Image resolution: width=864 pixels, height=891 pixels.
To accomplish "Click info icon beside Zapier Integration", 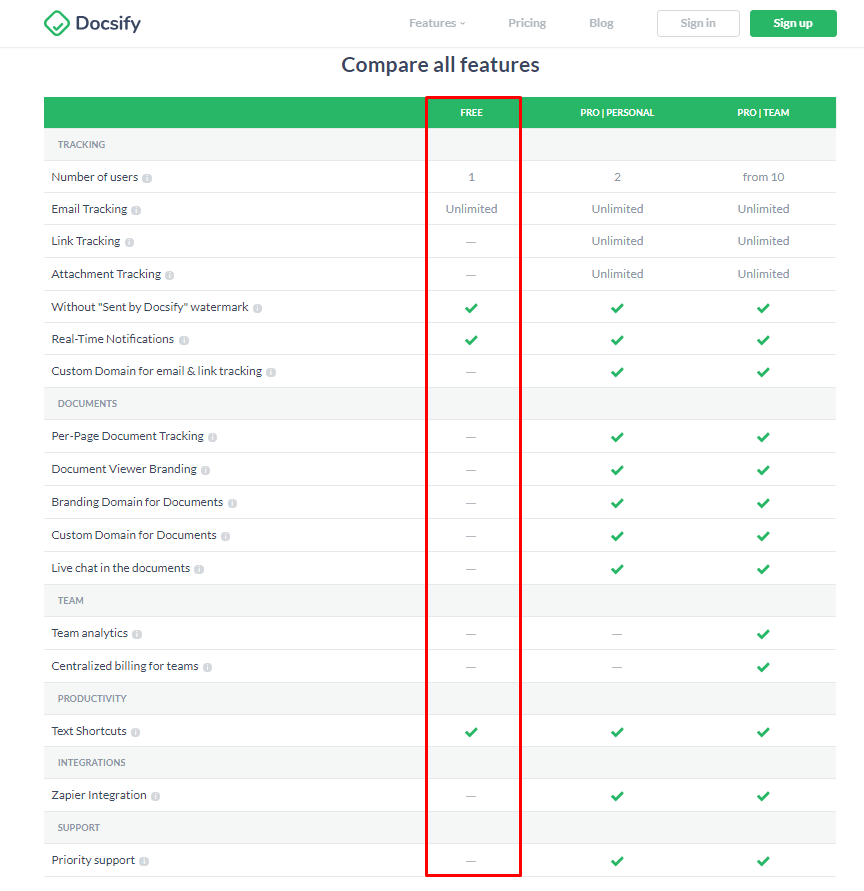I will (155, 797).
